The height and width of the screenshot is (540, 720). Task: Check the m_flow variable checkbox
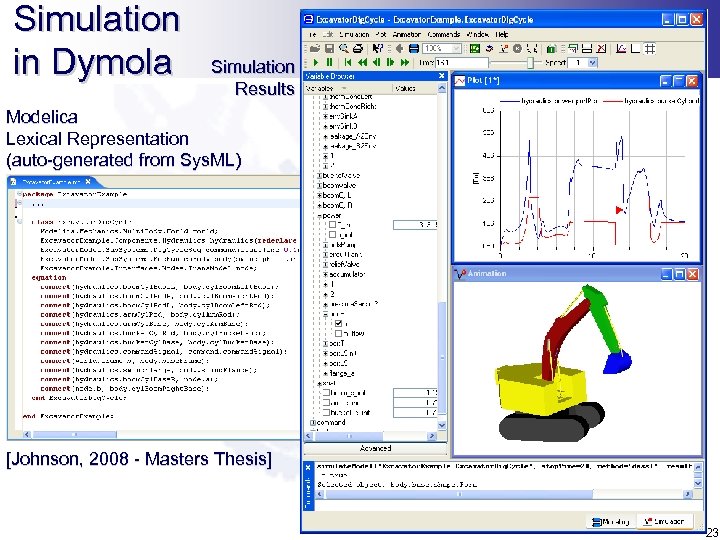[338, 333]
